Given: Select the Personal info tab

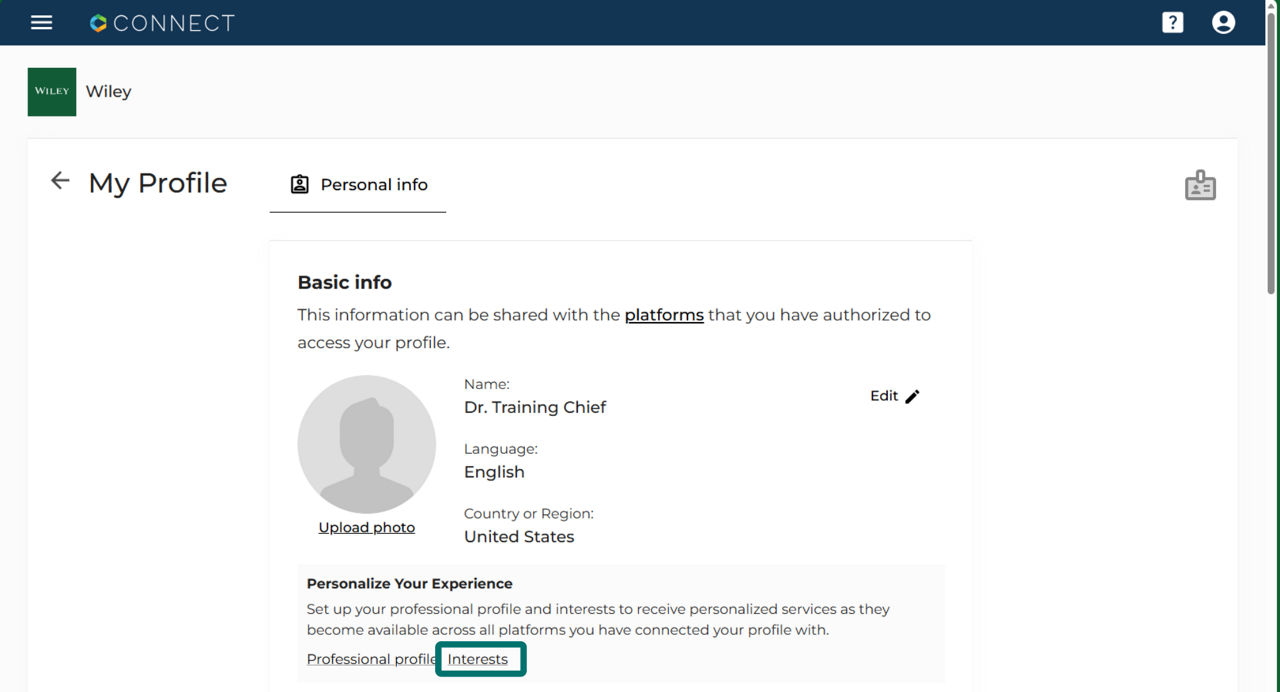Looking at the screenshot, I should [358, 185].
